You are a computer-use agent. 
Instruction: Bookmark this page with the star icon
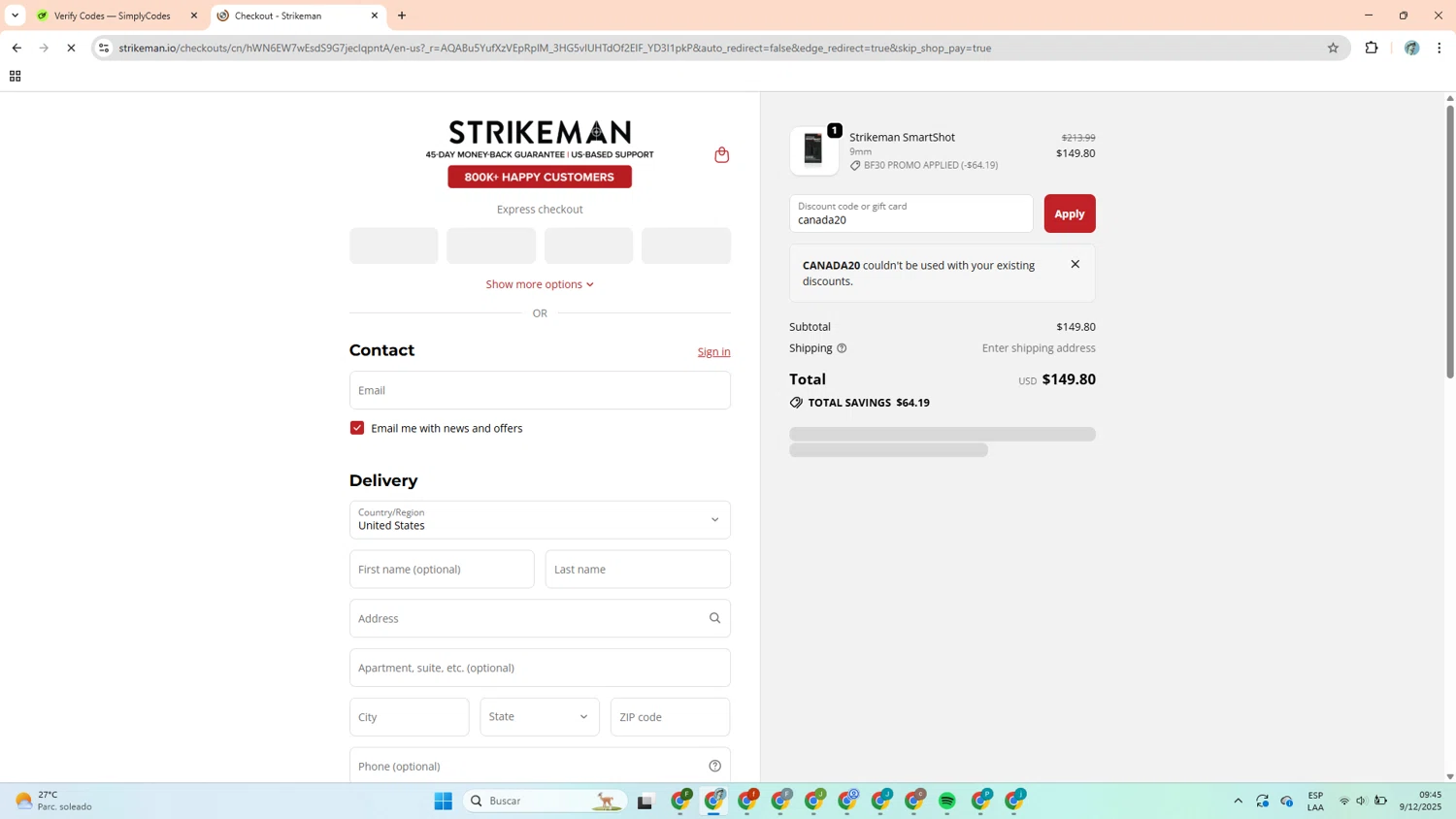click(1333, 48)
